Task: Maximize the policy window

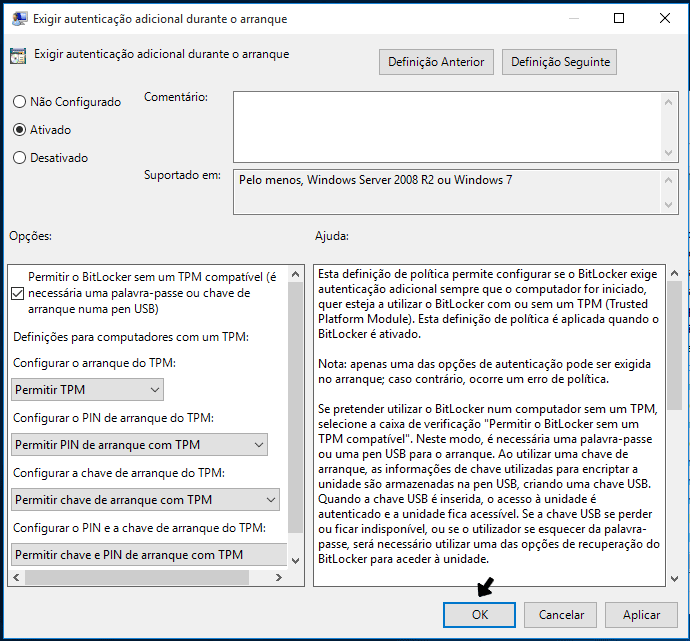Action: (x=619, y=18)
